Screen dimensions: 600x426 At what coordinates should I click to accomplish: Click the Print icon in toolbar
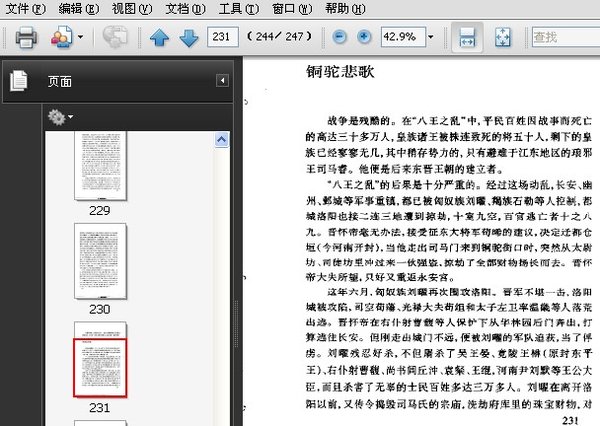click(x=26, y=38)
